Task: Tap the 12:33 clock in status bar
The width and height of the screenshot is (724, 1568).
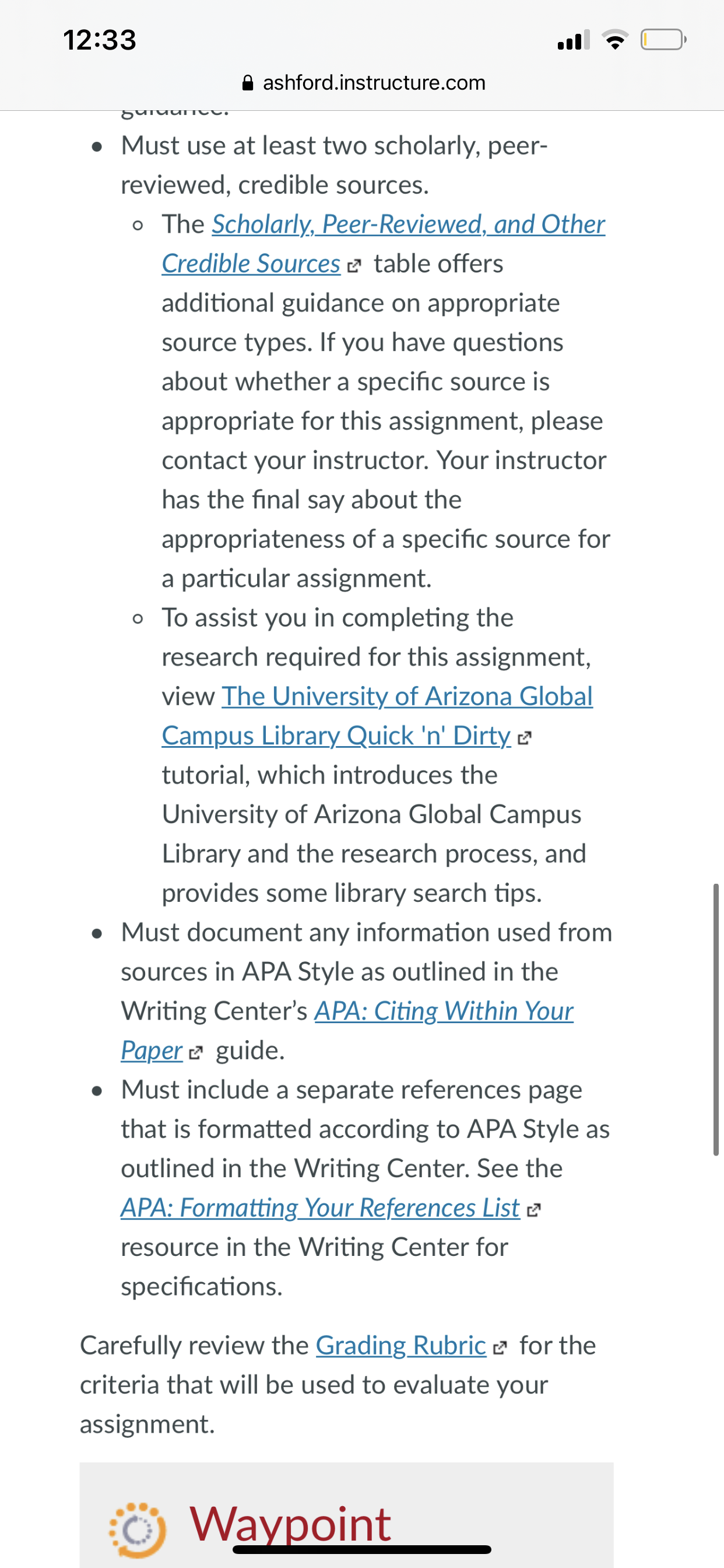Action: pyautogui.click(x=100, y=40)
